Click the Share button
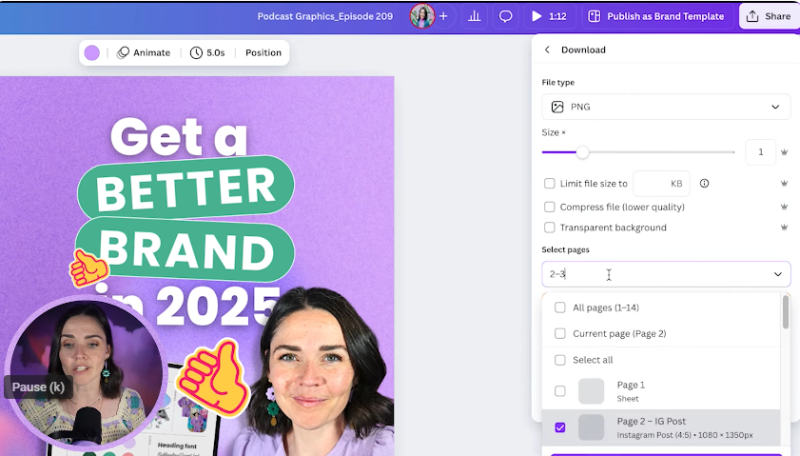The height and width of the screenshot is (456, 800). coord(769,16)
